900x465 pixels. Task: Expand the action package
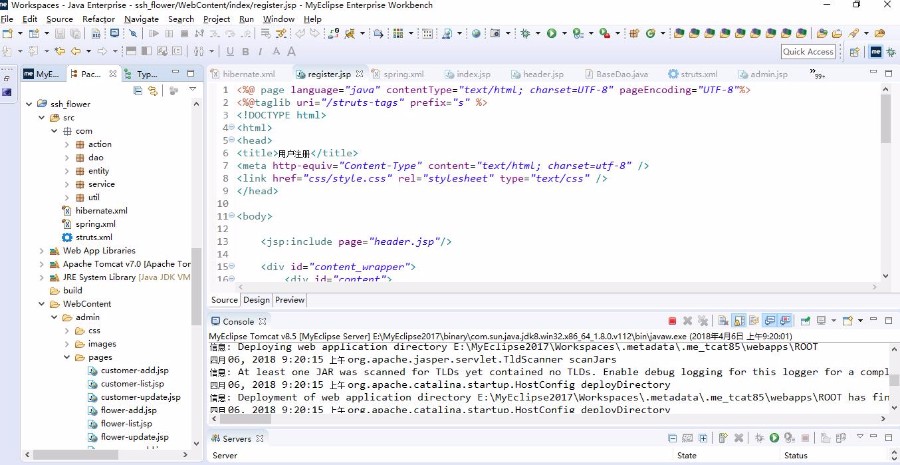[67, 144]
